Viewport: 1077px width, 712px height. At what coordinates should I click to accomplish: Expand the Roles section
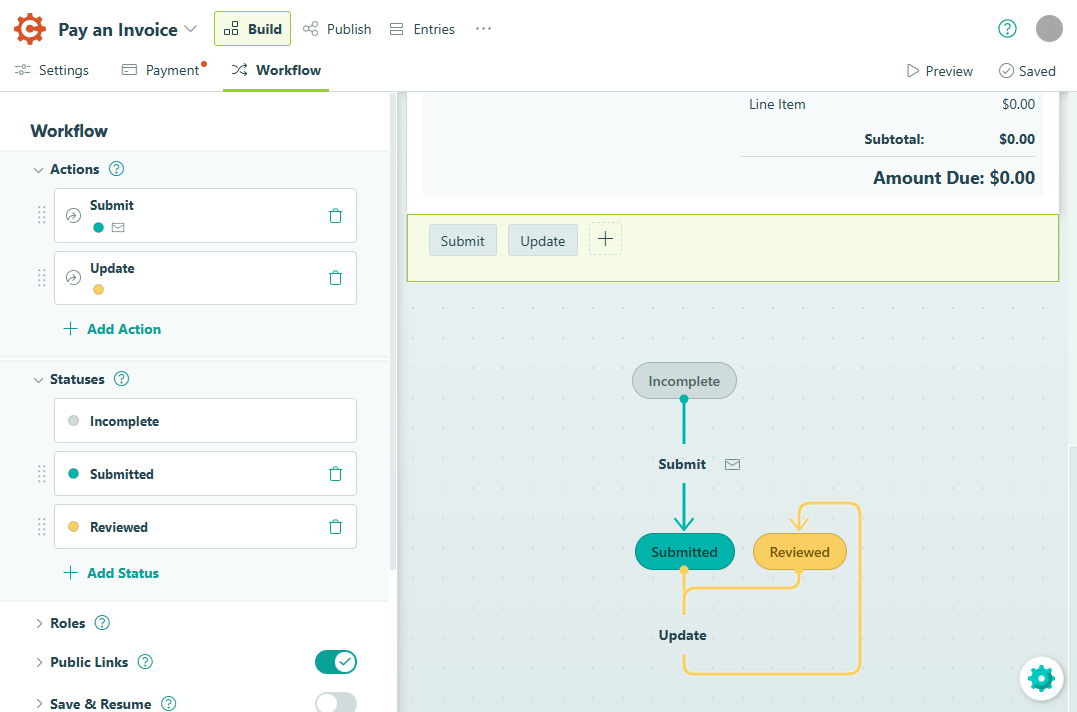38,623
